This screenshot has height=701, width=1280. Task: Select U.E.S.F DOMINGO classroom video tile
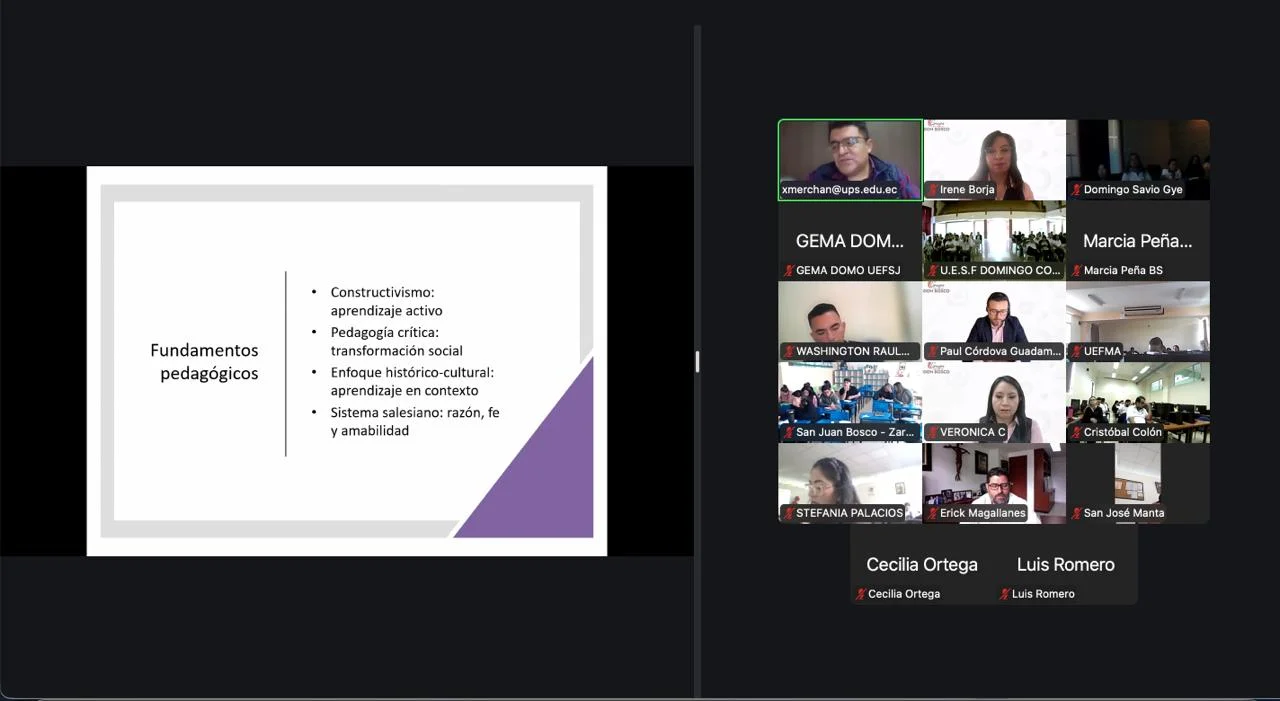(994, 235)
